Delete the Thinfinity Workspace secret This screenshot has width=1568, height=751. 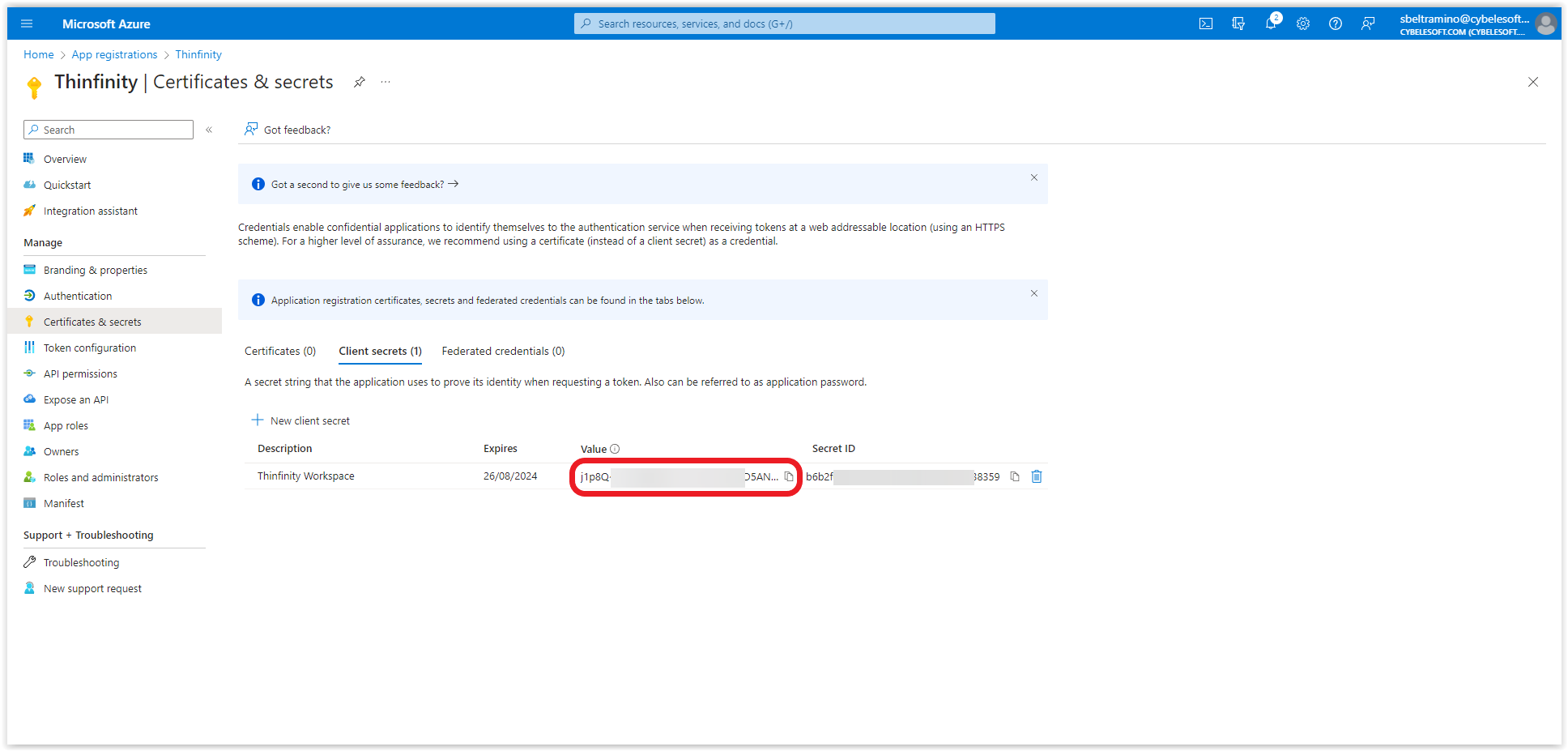(x=1037, y=476)
